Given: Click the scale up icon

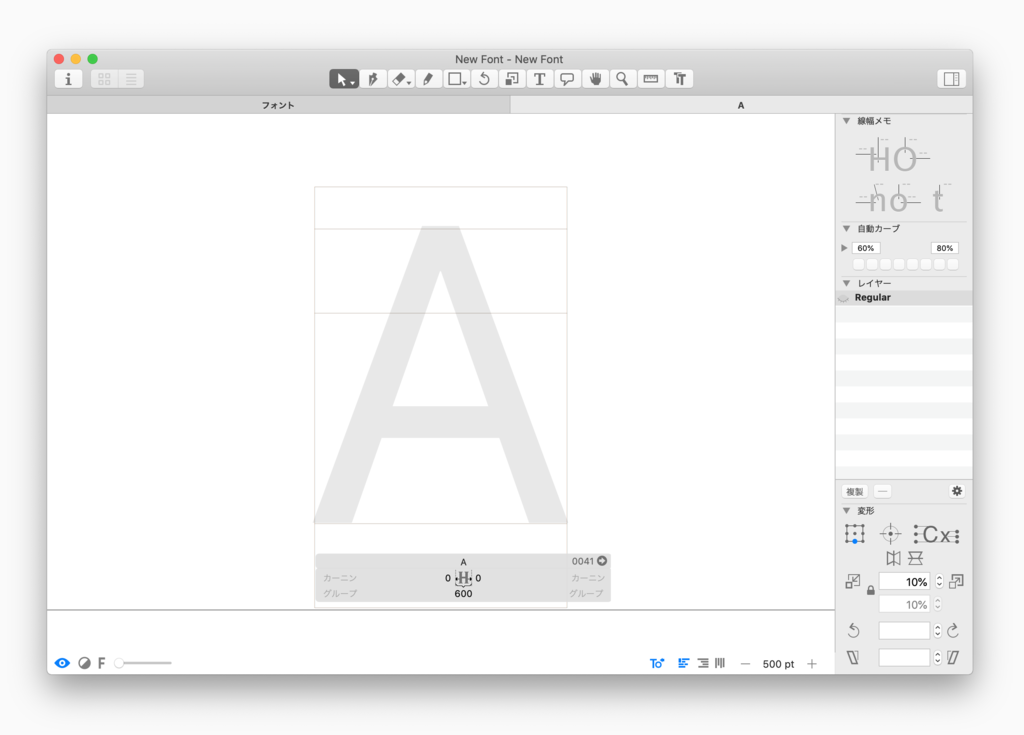Looking at the screenshot, I should tap(956, 581).
